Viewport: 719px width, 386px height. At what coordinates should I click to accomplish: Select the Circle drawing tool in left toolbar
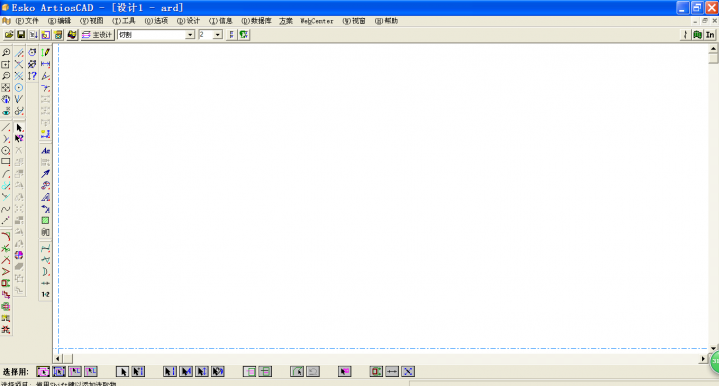pos(6,150)
